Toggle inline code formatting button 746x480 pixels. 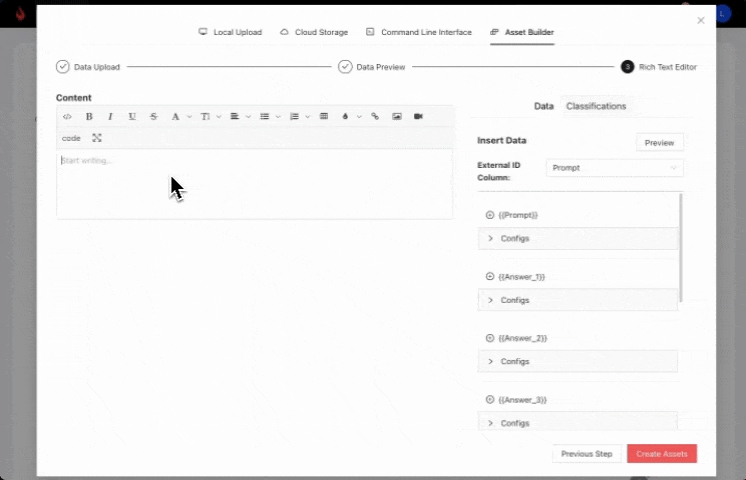(71, 138)
